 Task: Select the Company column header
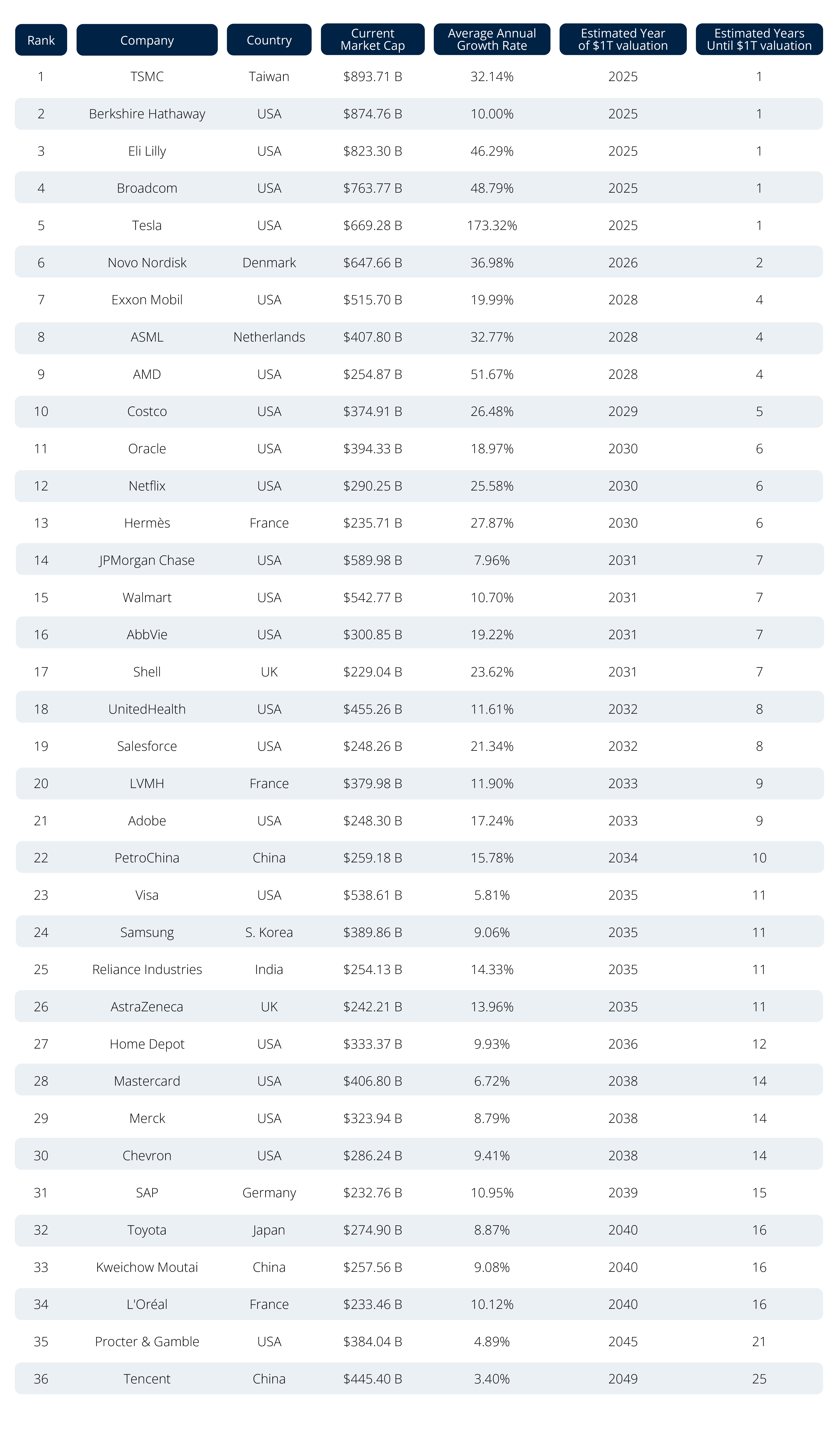pos(147,40)
